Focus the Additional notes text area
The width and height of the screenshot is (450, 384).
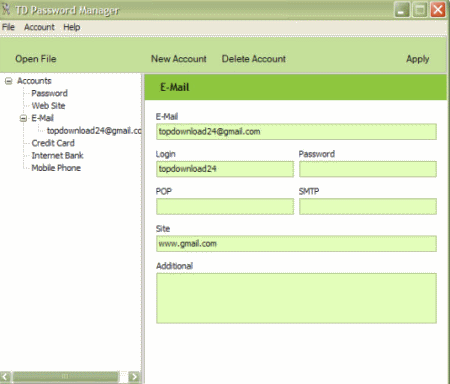point(296,298)
